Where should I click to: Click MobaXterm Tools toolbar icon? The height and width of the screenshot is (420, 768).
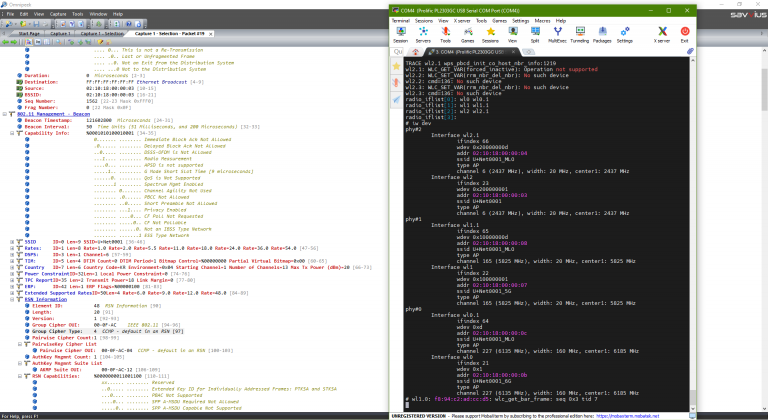[445, 35]
